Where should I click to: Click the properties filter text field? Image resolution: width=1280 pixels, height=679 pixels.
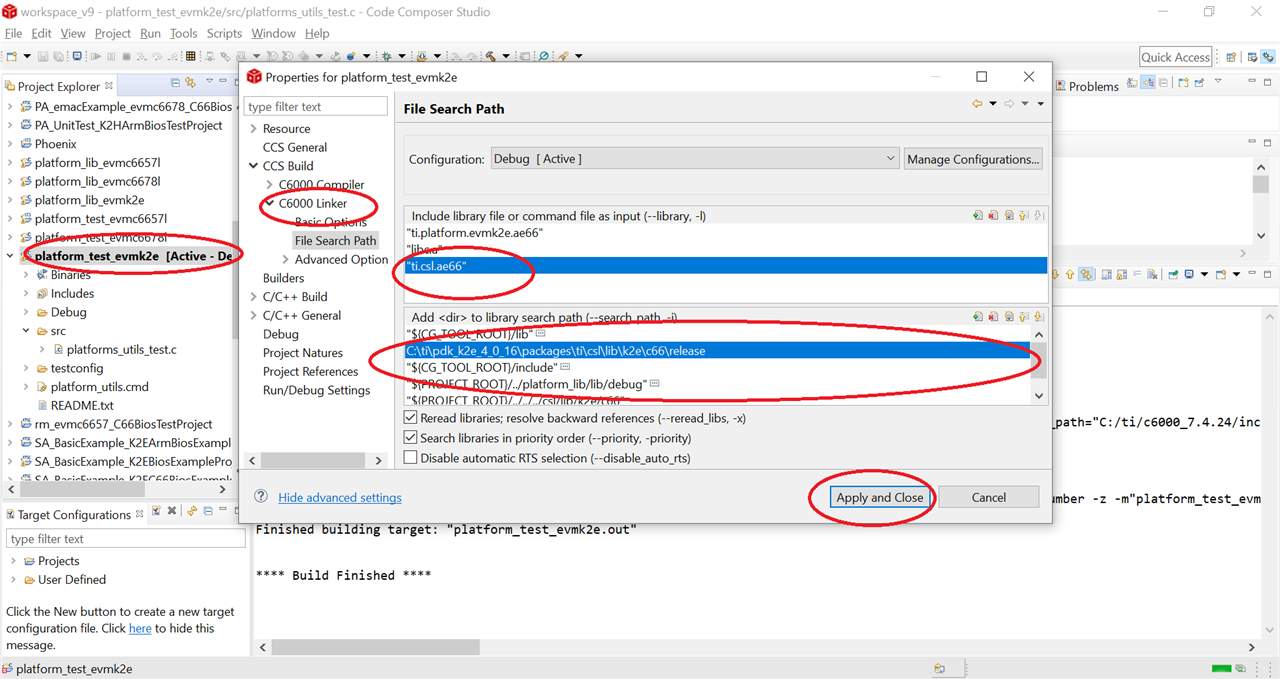pos(316,106)
